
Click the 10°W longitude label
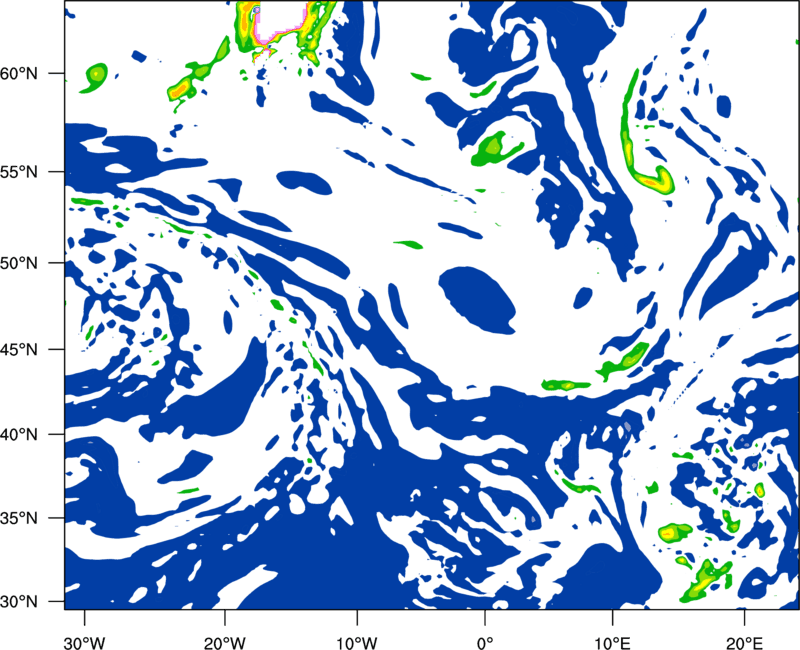tap(357, 643)
